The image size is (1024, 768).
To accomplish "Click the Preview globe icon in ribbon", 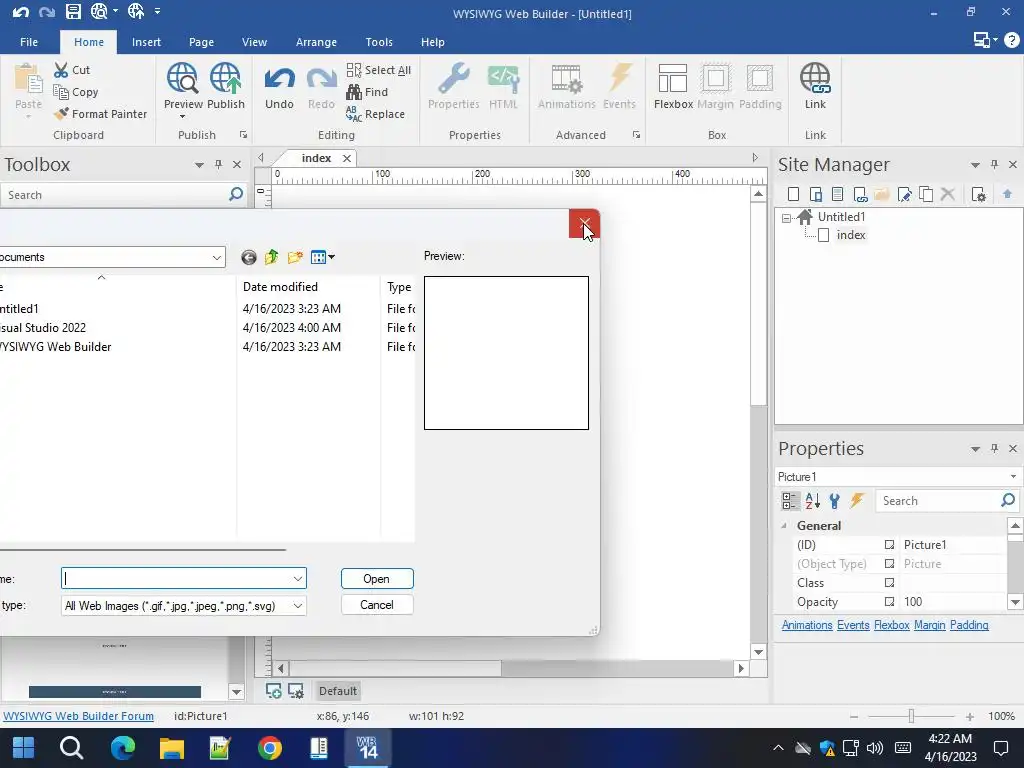I will [182, 79].
